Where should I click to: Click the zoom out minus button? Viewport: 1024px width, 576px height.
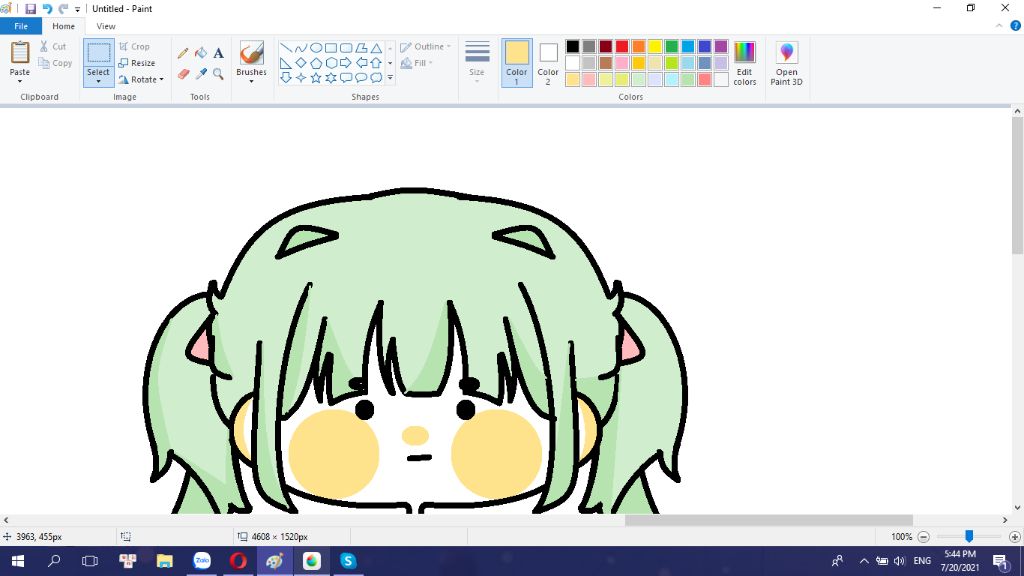click(923, 537)
